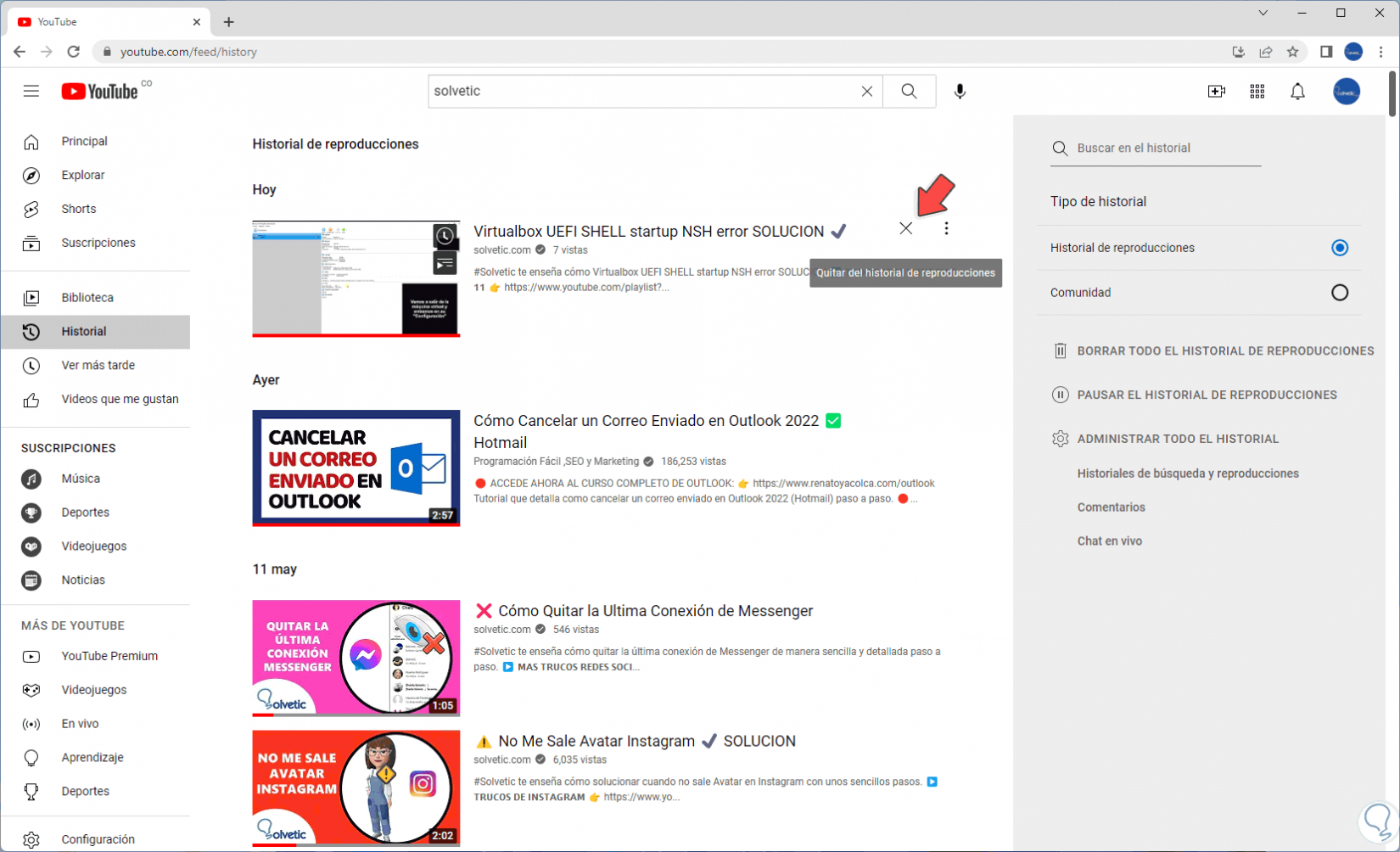Play the No Me Sale Avatar thumbnail
The height and width of the screenshot is (852, 1400).
[356, 788]
